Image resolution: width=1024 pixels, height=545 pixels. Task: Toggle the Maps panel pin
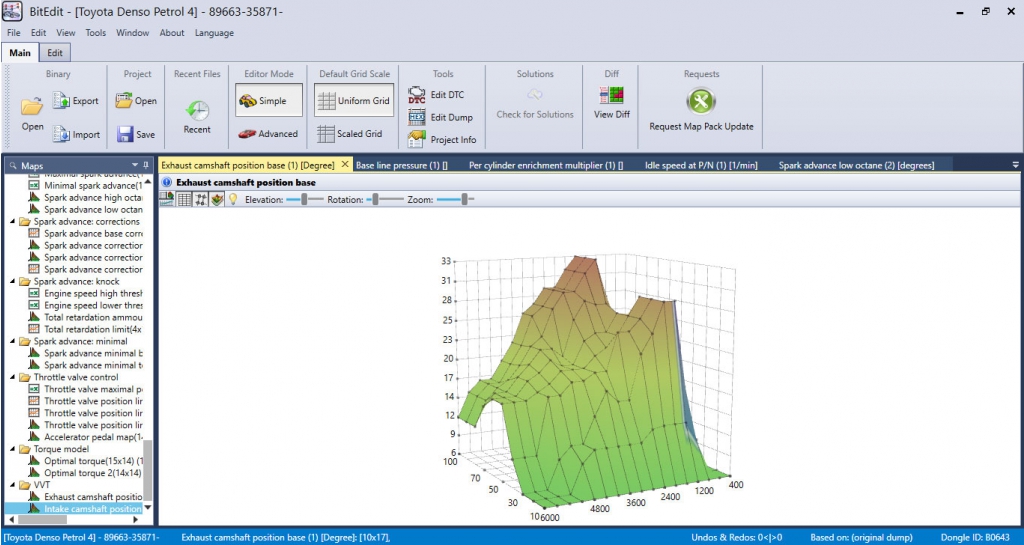pyautogui.click(x=146, y=165)
